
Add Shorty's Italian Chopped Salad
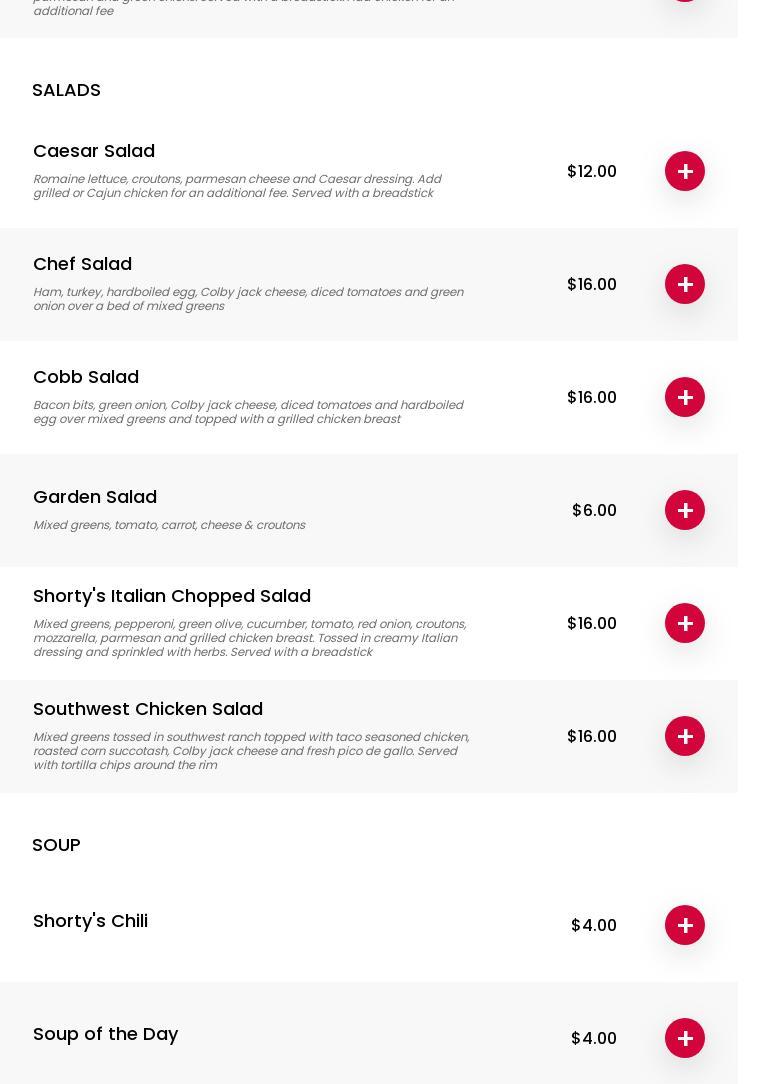tap(685, 623)
